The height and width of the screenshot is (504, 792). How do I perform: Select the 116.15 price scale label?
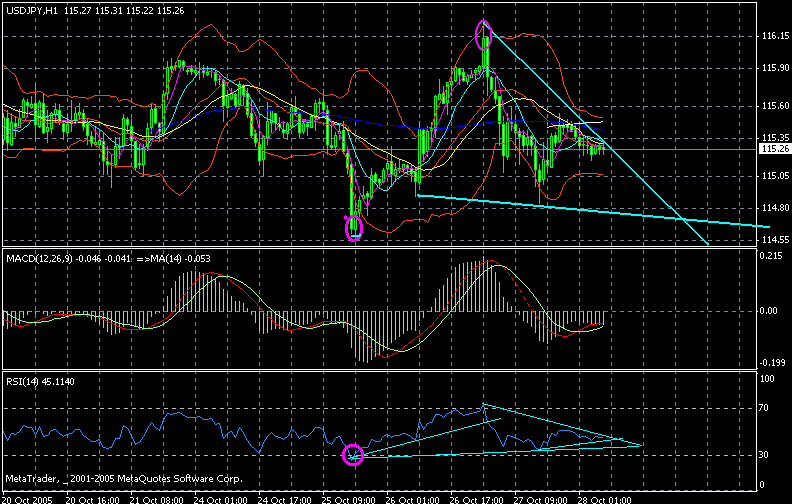click(775, 36)
